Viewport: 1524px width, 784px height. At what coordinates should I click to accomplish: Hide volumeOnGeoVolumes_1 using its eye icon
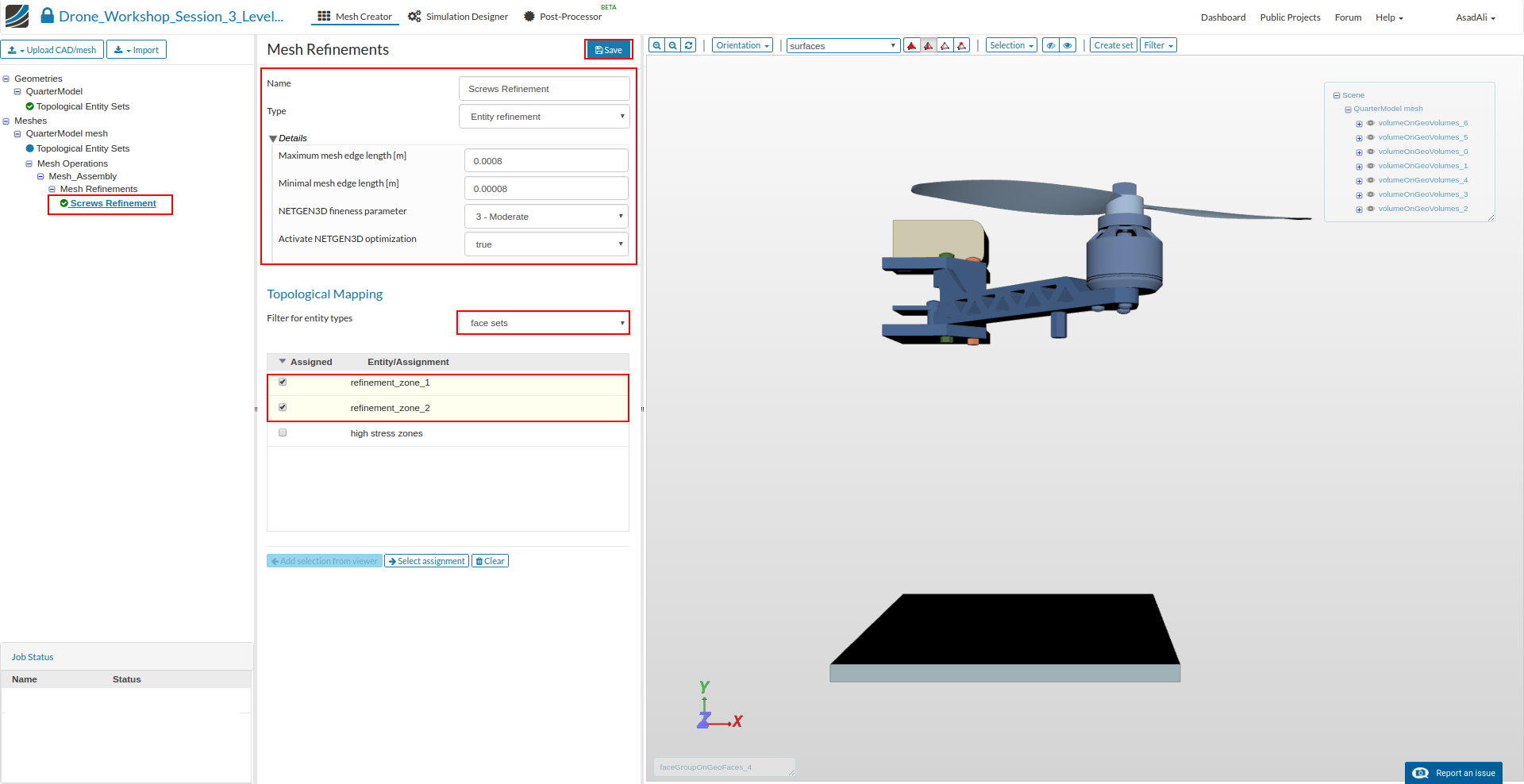[x=1371, y=166]
